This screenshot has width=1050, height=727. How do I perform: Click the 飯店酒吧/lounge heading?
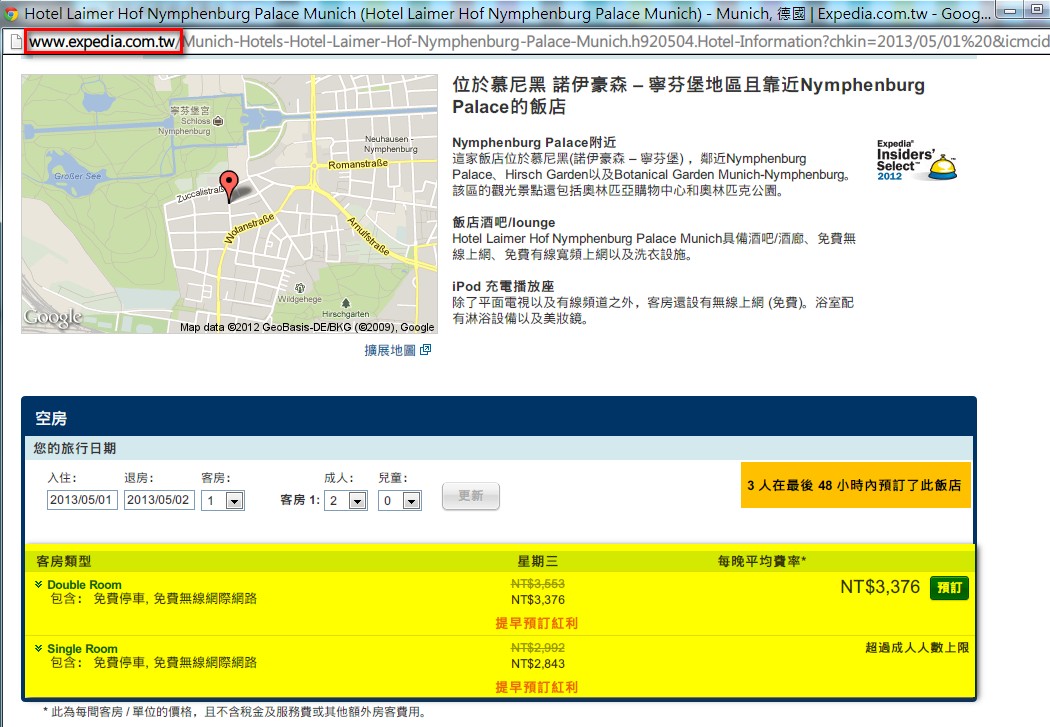[x=504, y=222]
